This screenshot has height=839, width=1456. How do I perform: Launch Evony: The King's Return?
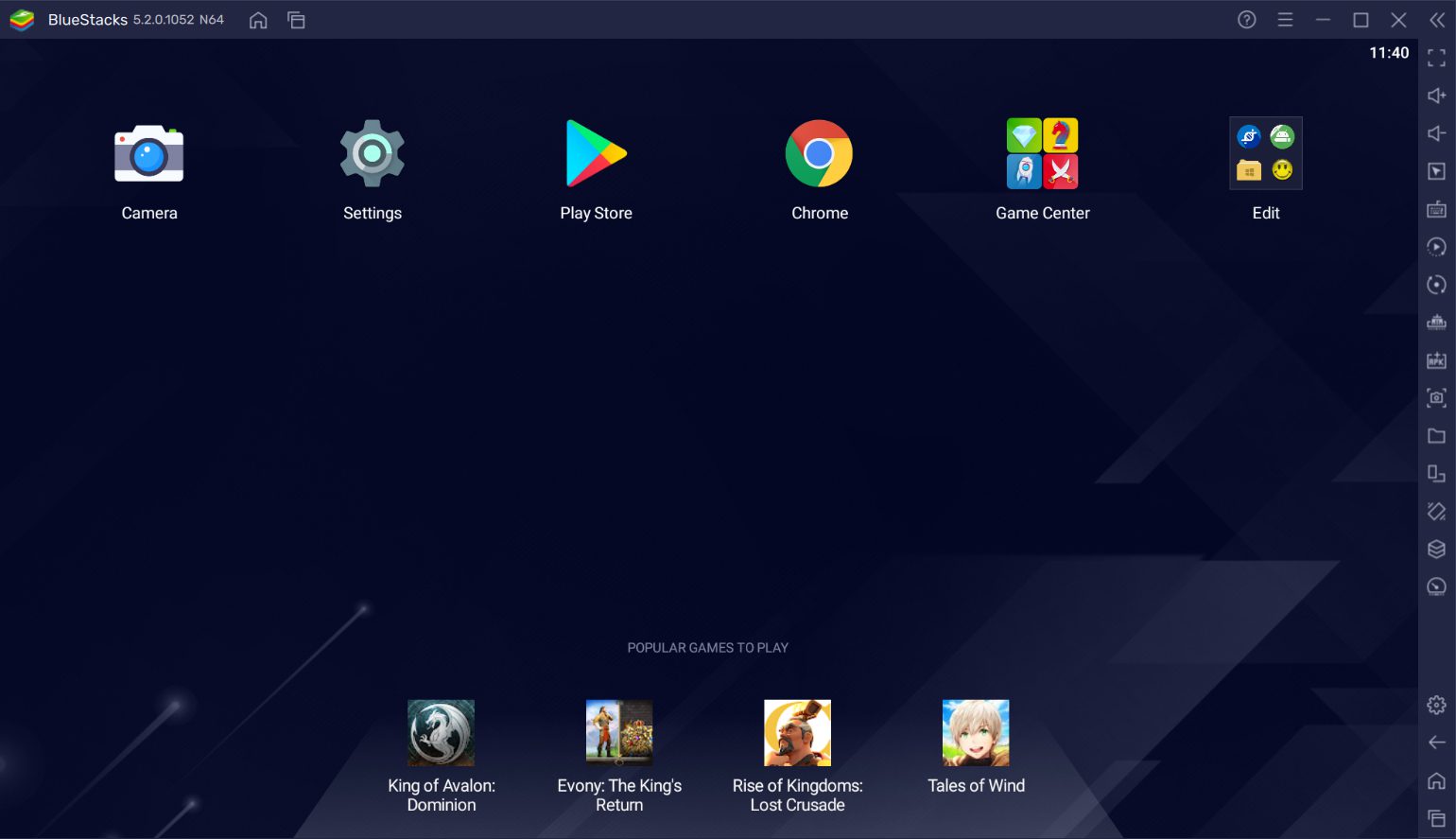click(619, 733)
